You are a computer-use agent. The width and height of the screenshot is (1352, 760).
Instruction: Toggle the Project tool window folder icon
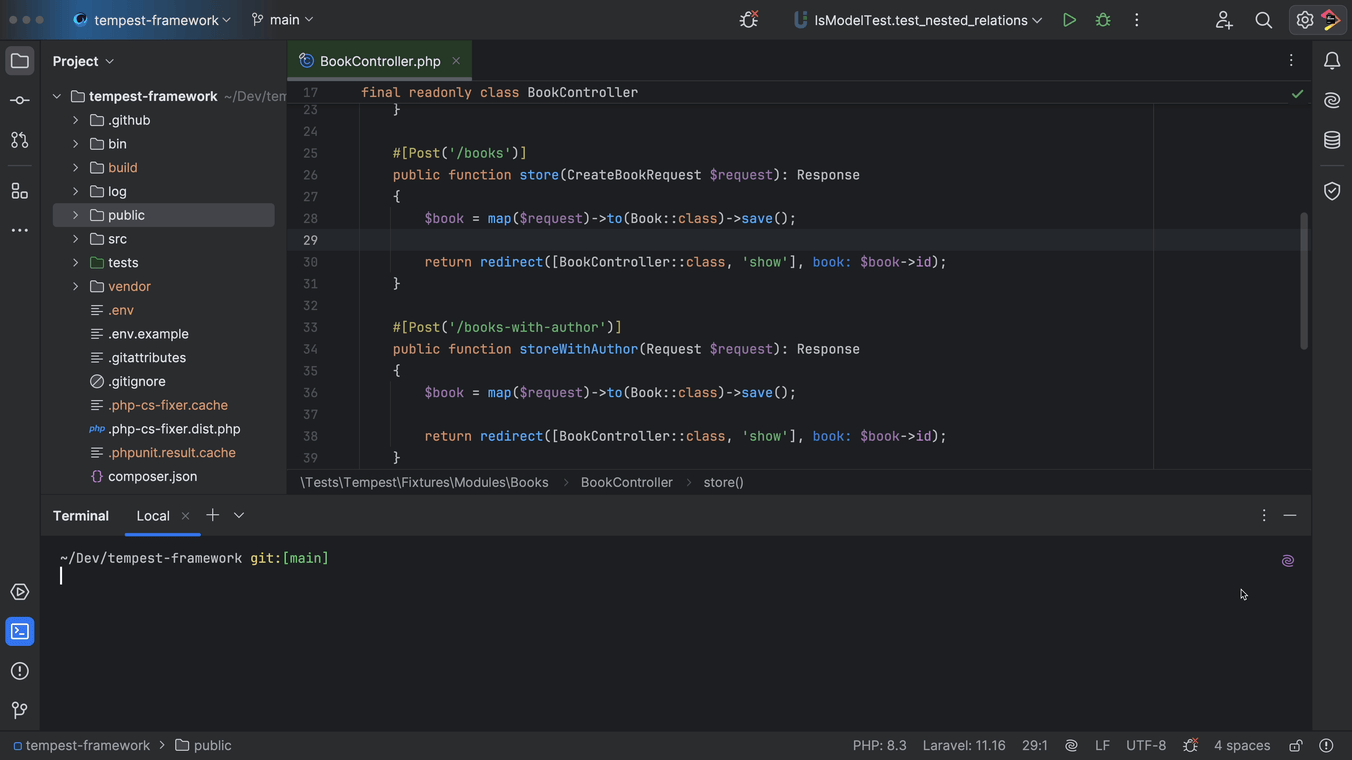19,61
